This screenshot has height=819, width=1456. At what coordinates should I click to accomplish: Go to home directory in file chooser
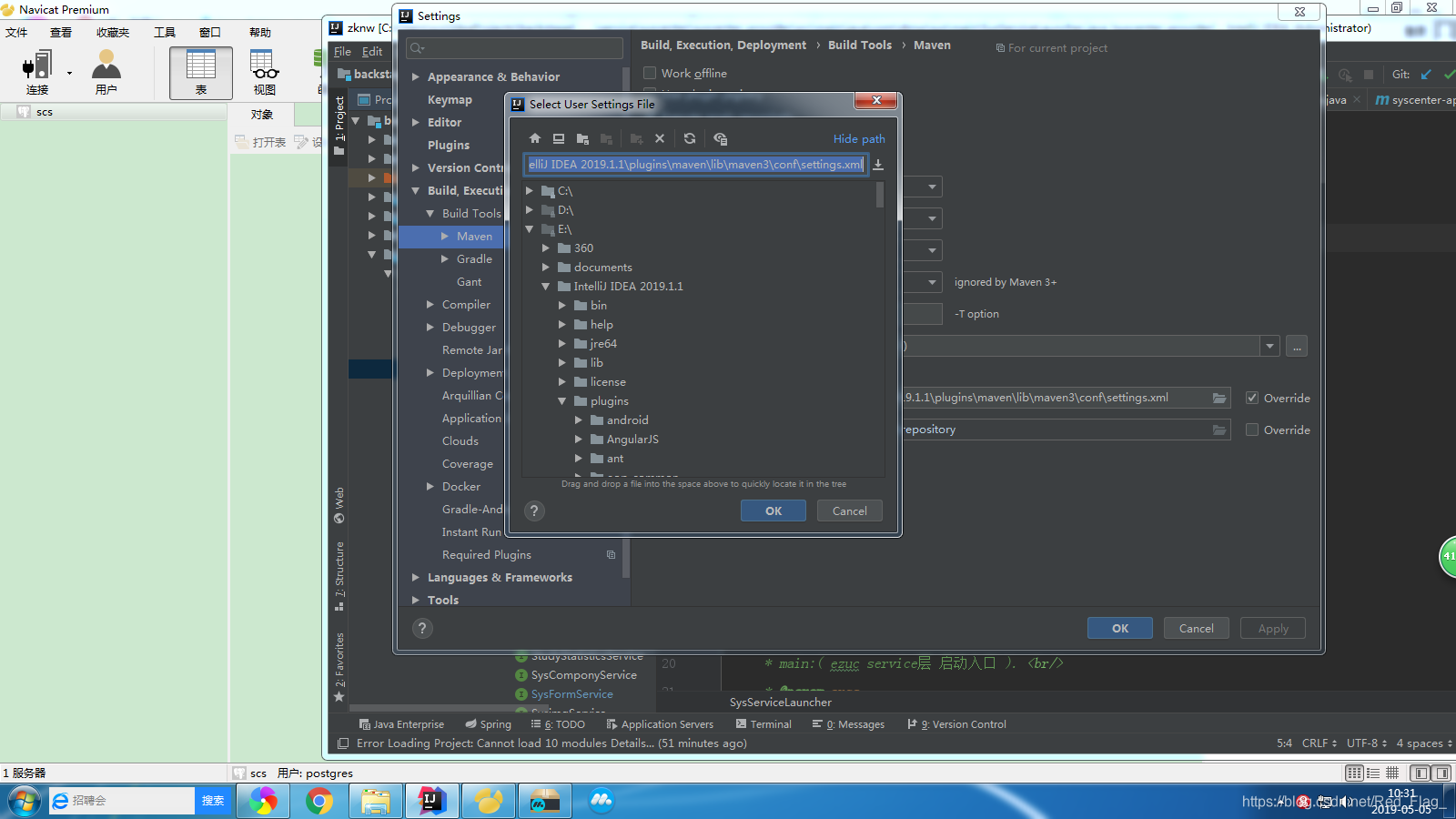pos(535,138)
